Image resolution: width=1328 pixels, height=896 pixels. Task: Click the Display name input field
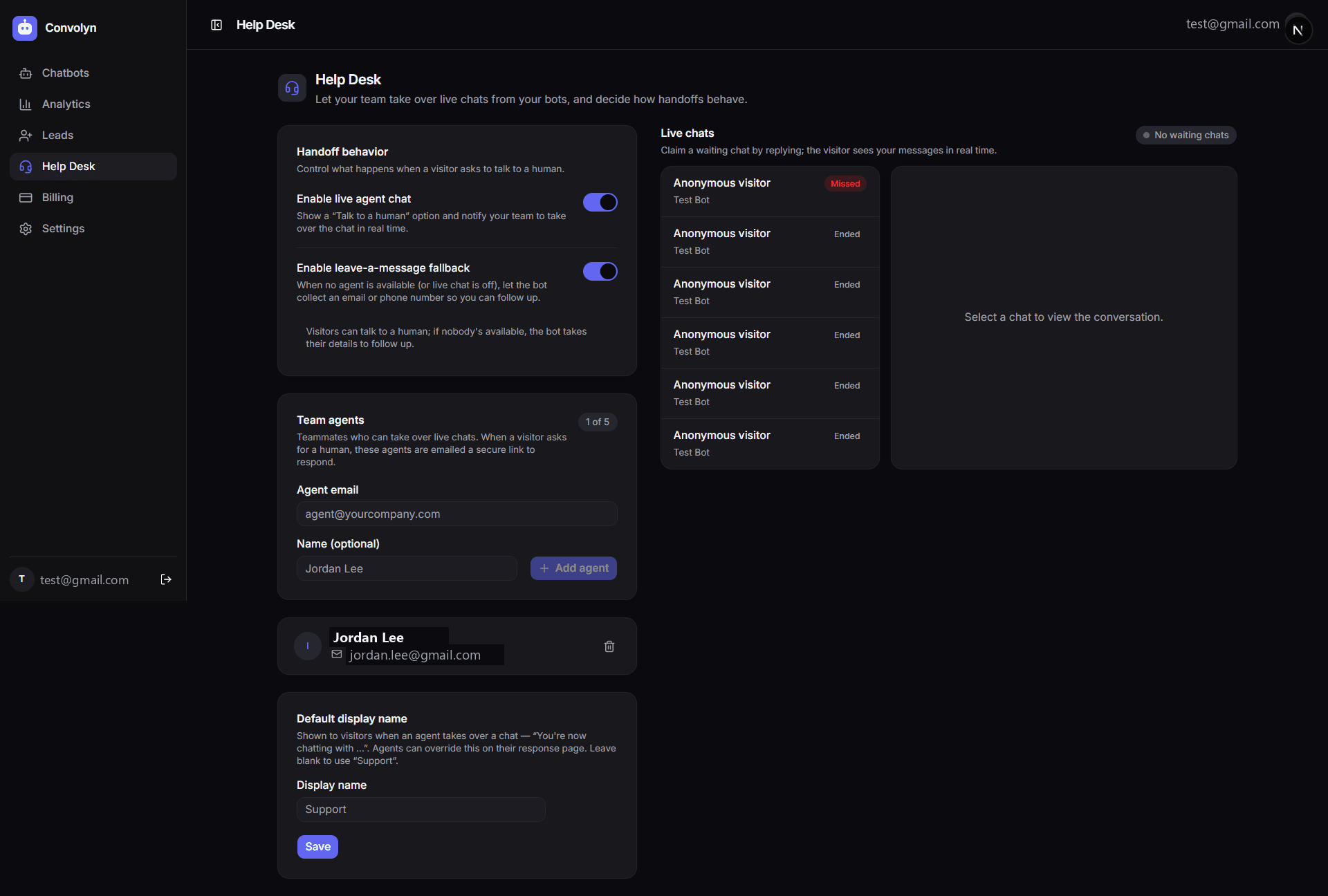point(421,810)
